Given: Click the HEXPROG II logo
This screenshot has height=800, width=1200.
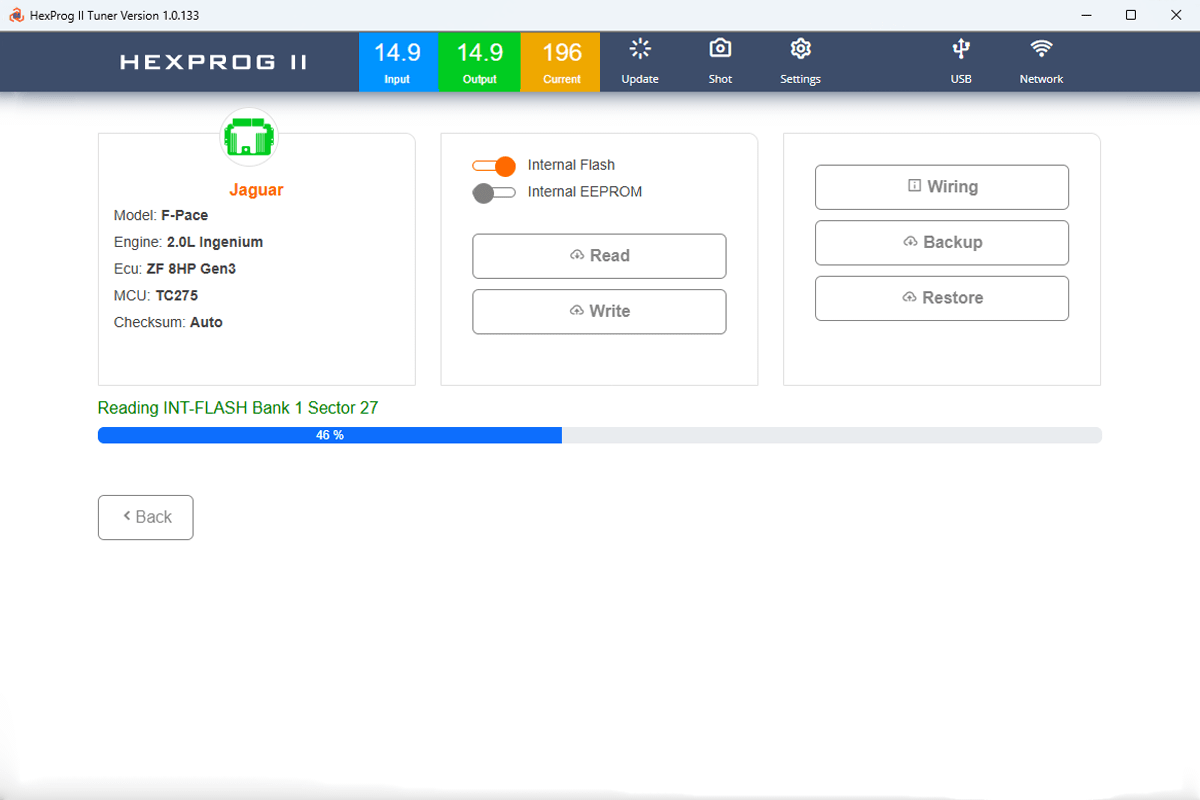Looking at the screenshot, I should tap(214, 62).
